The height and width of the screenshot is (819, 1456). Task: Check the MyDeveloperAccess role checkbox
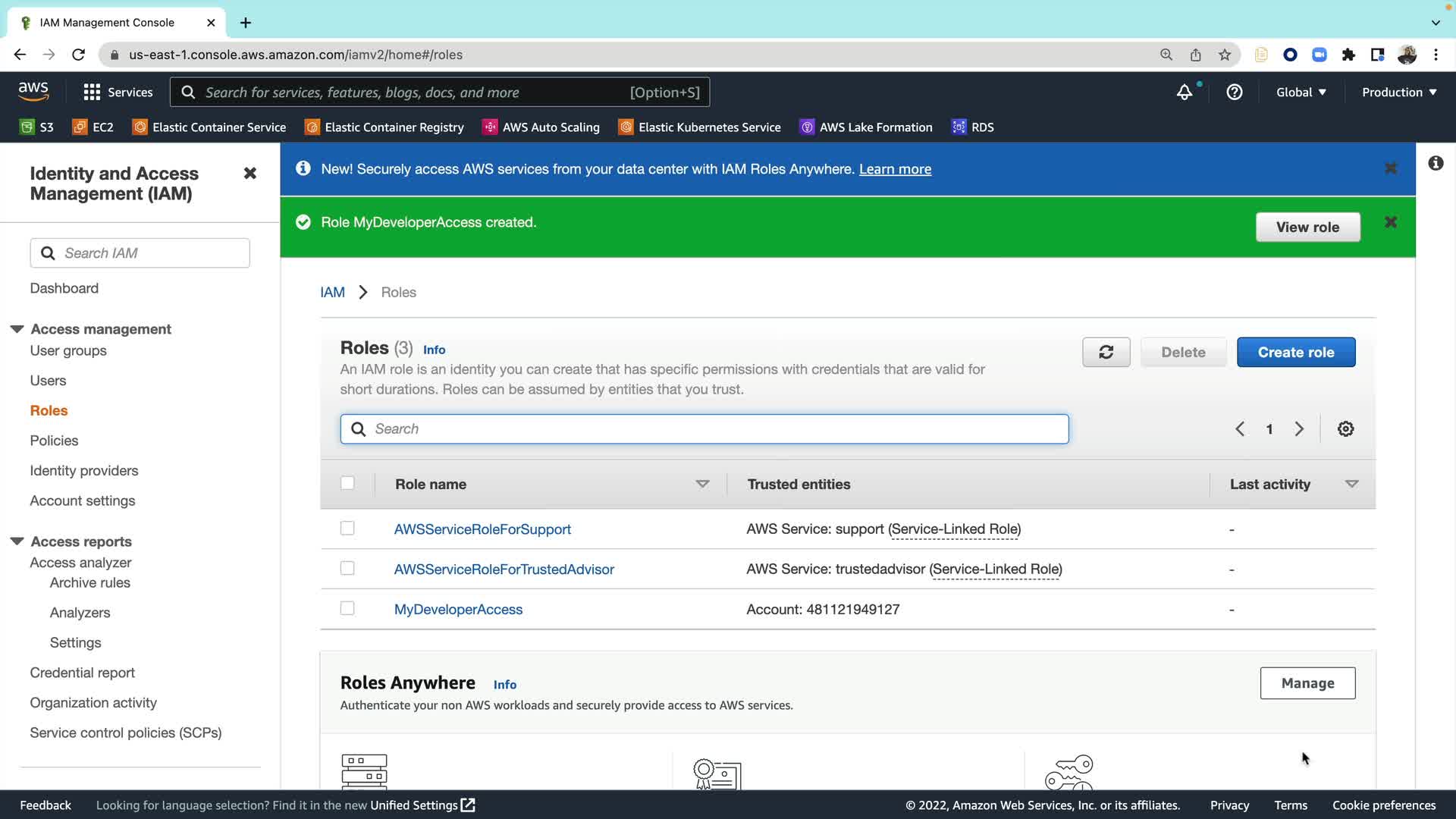[x=347, y=608]
